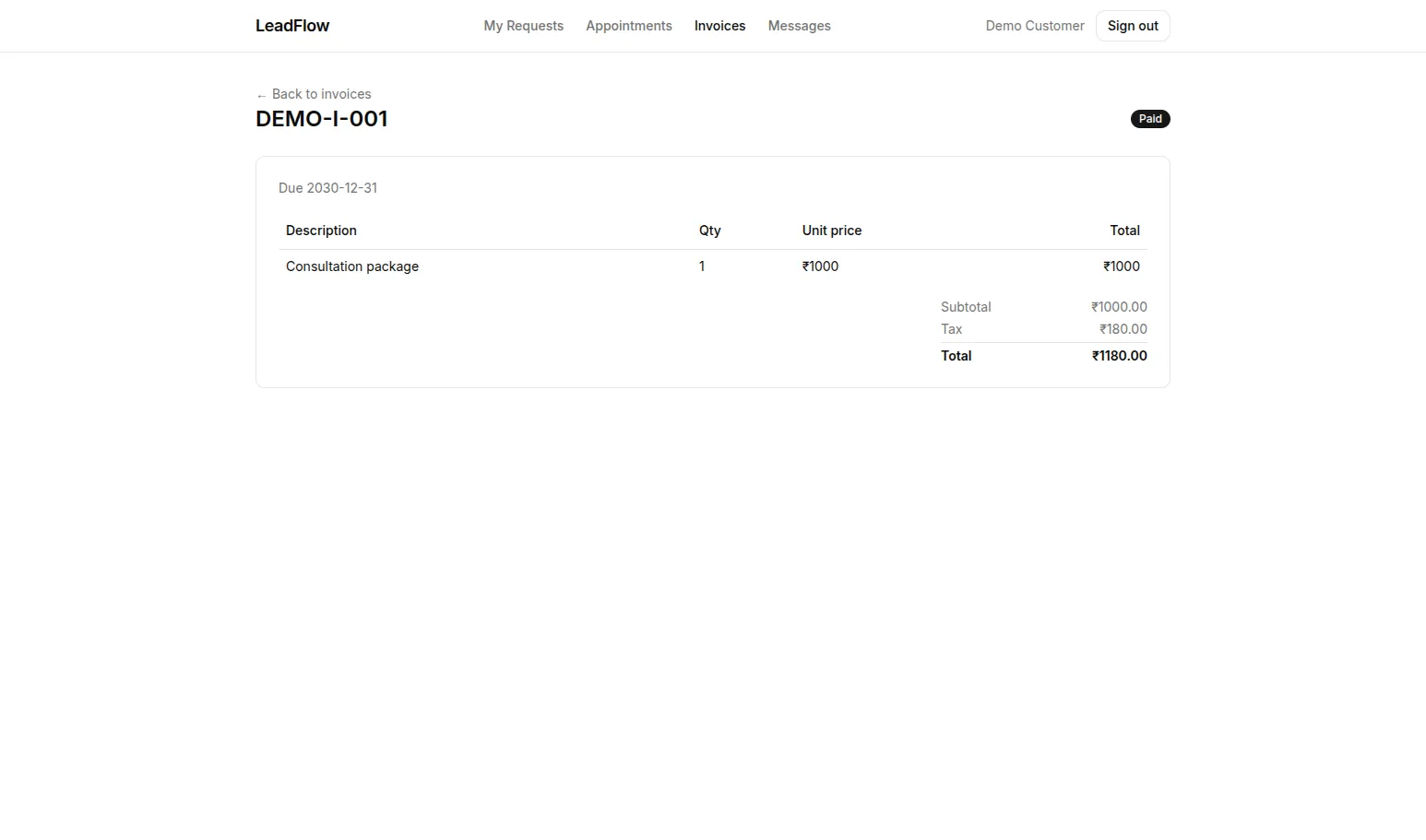Click the Subtotal label
1426x840 pixels.
(966, 307)
